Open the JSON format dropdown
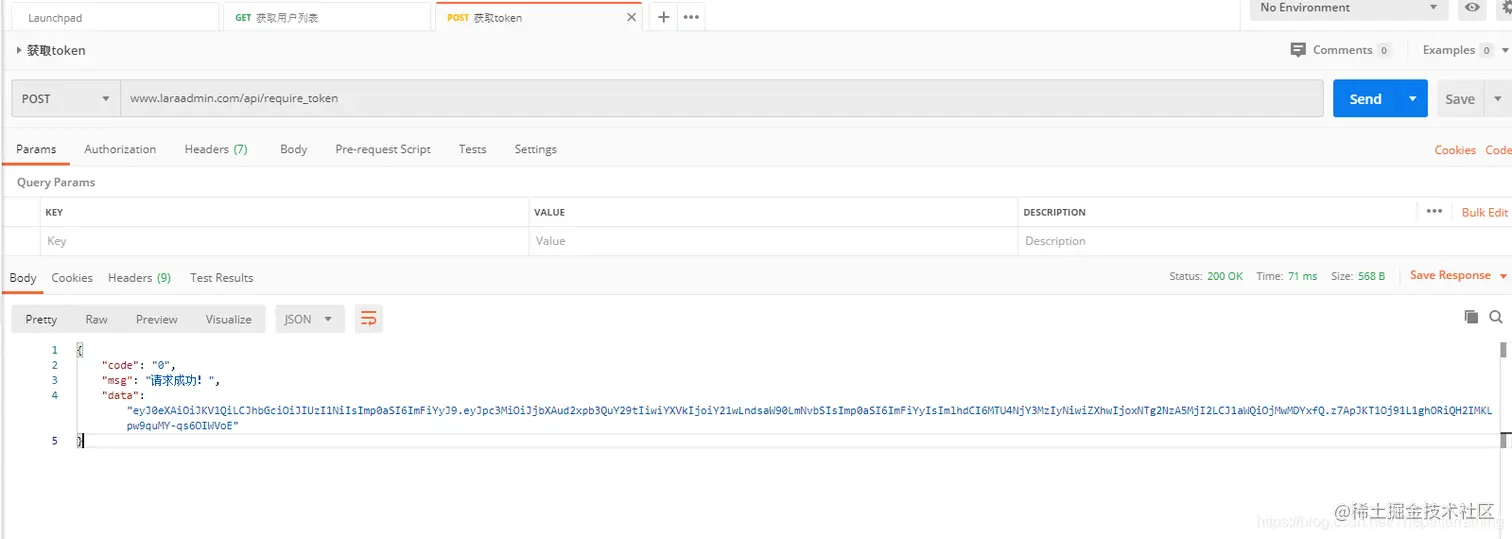Screen dimensions: 1512x539 click(310, 319)
